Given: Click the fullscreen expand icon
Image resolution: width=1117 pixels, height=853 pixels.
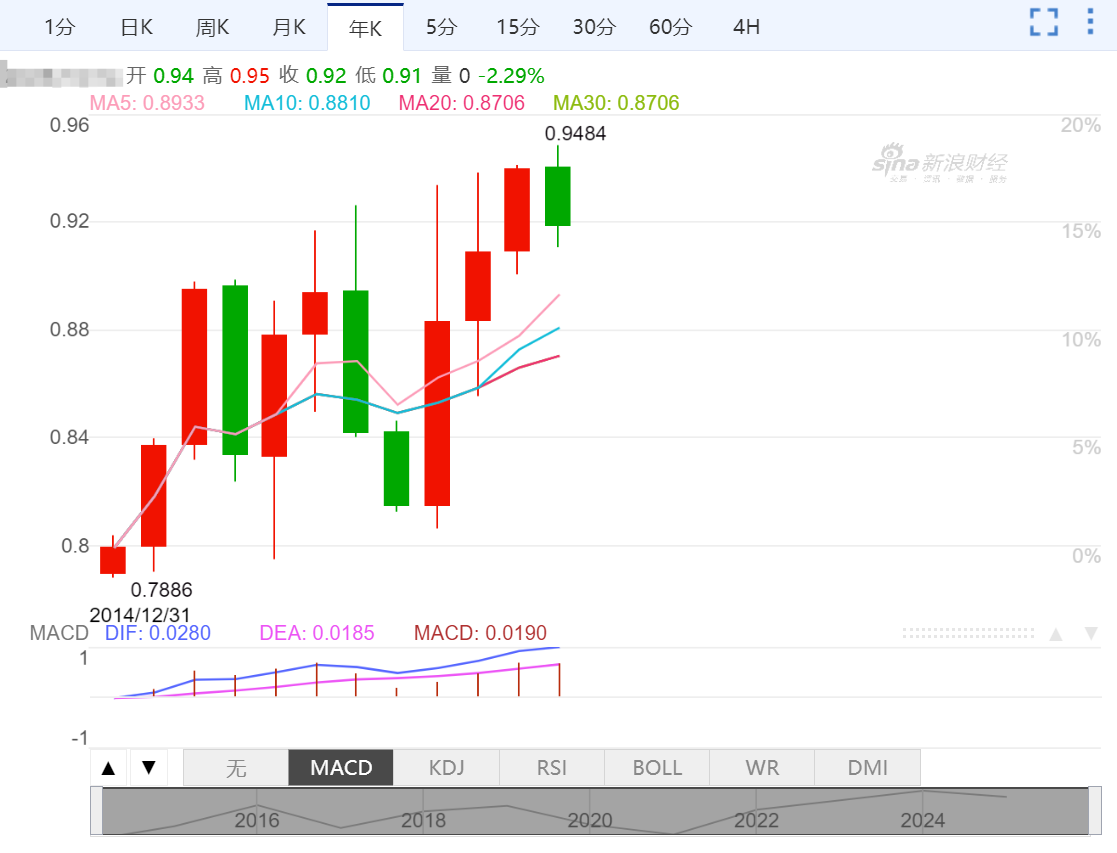Looking at the screenshot, I should [1044, 22].
